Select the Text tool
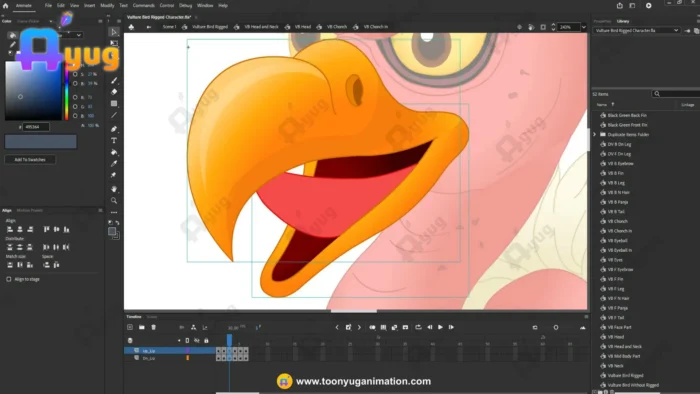Screen dimensions: 700x394 pyautogui.click(x=114, y=141)
